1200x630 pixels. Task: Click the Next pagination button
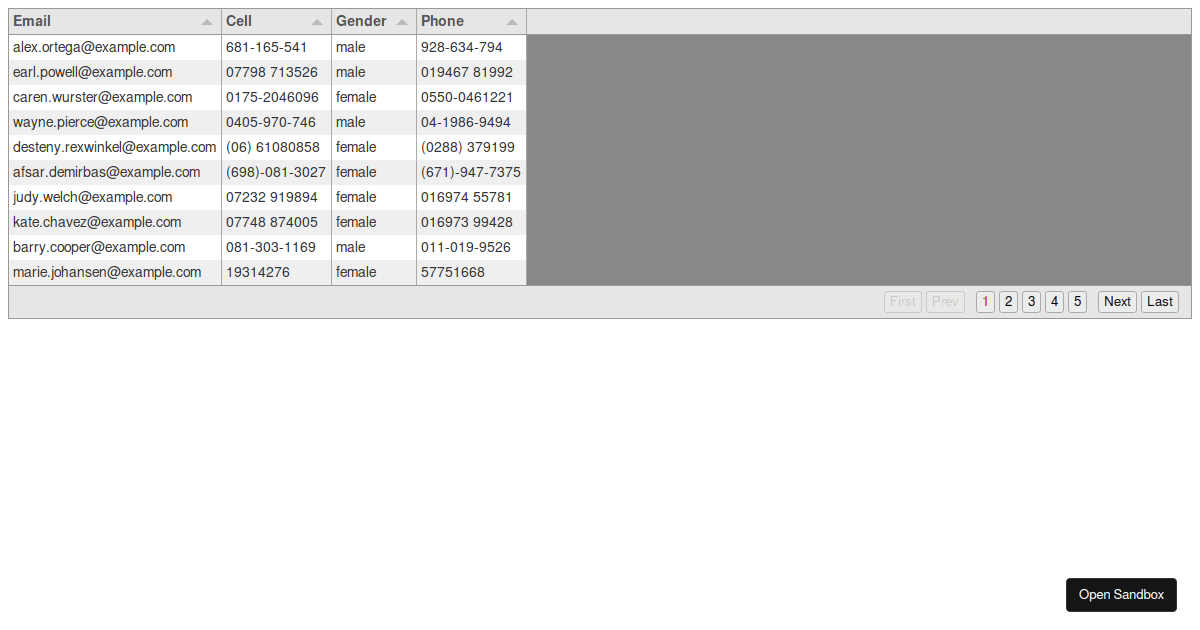(1116, 301)
